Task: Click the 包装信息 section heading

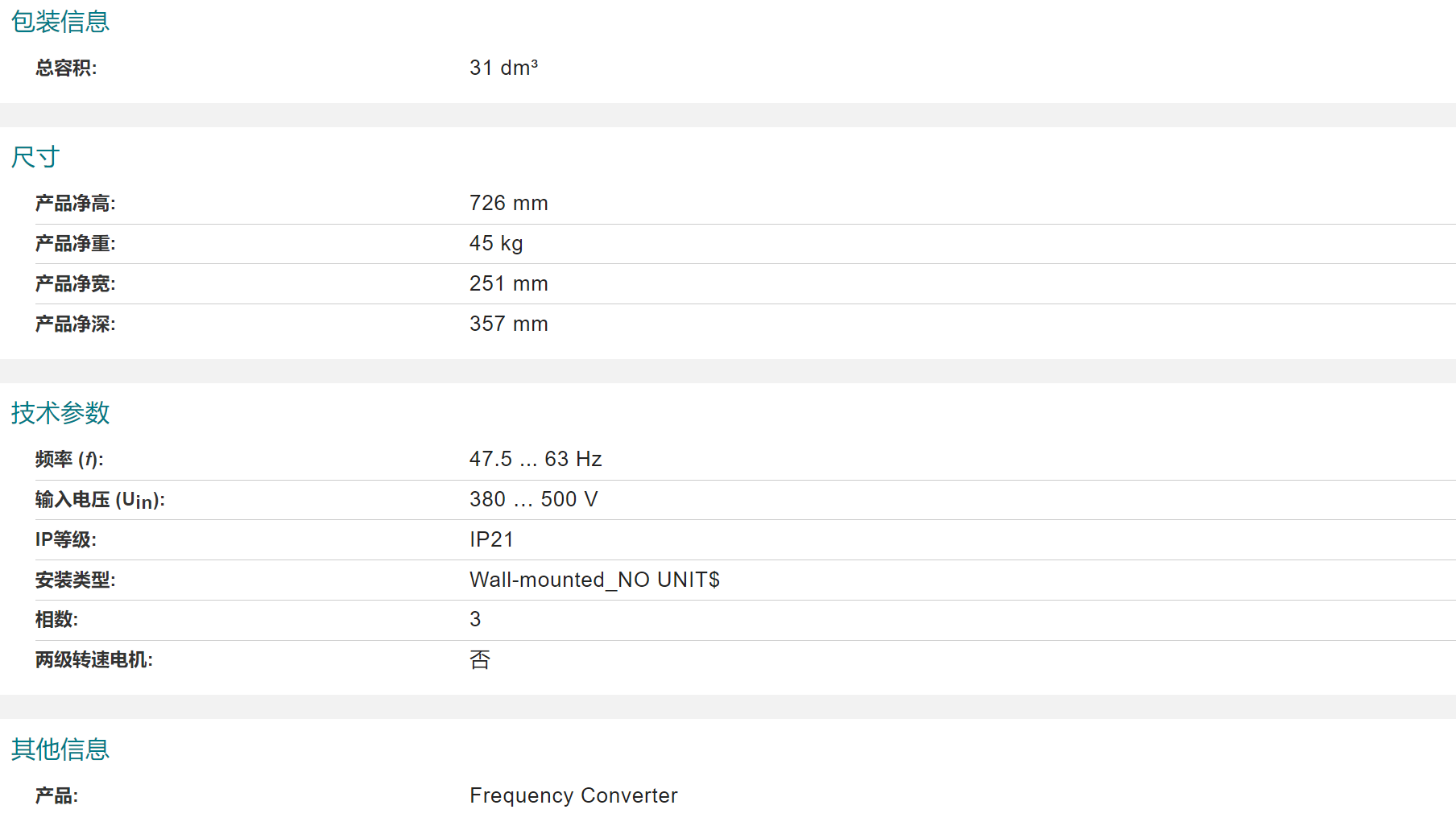Action: point(60,22)
